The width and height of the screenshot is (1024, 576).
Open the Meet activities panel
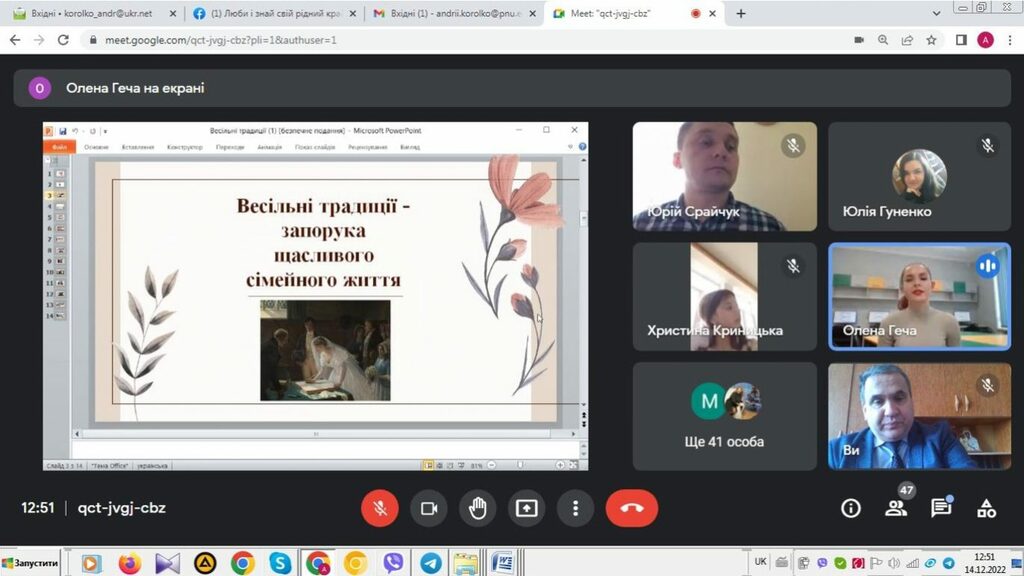coord(986,508)
